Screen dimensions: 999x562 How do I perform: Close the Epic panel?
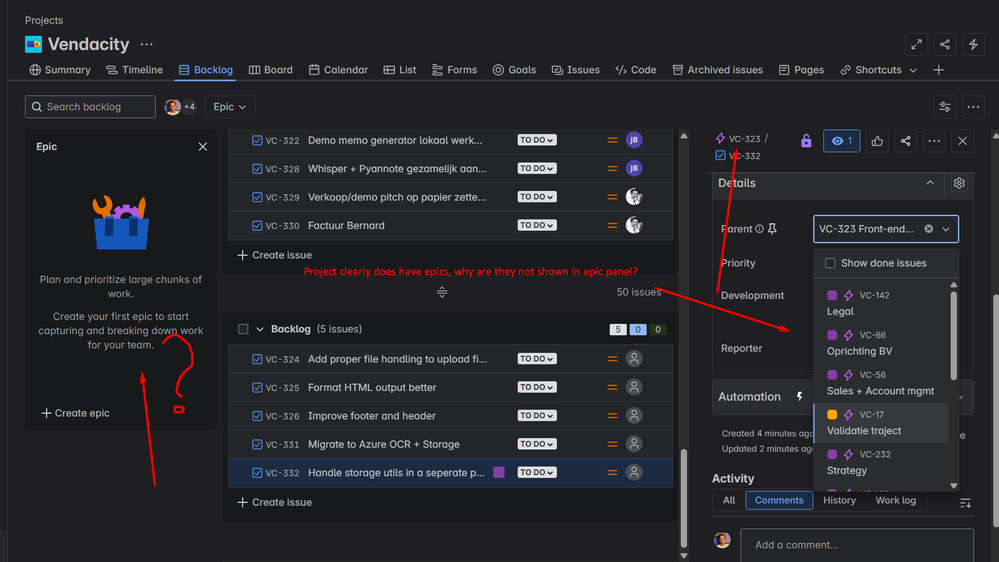point(203,147)
